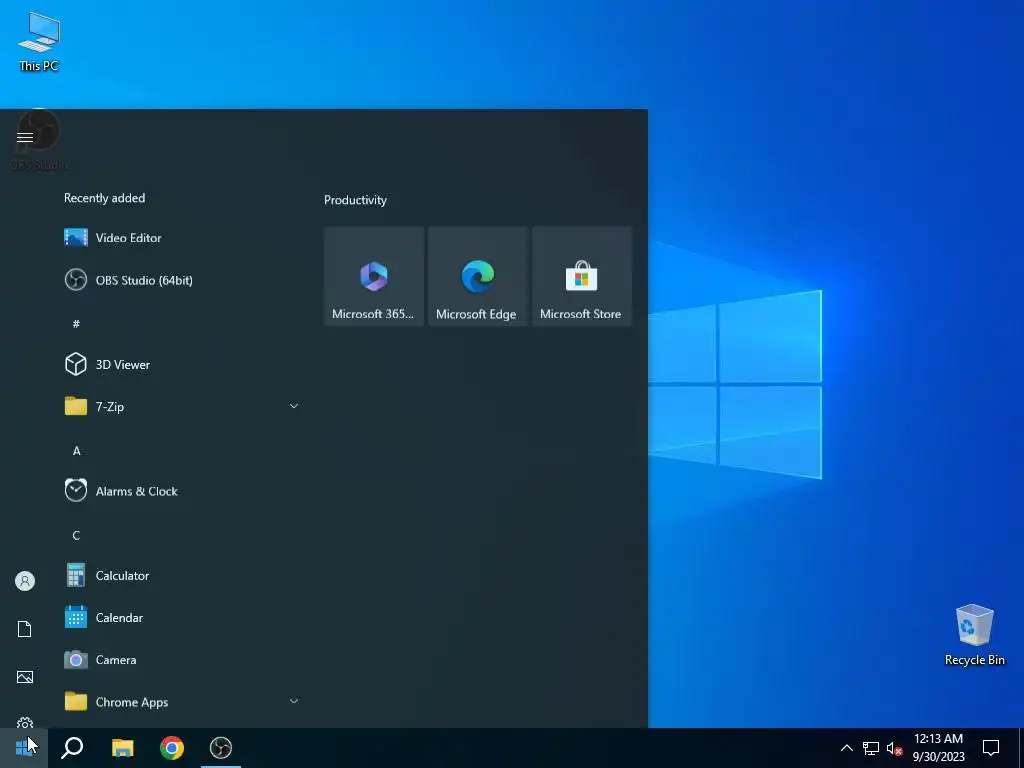
Task: Select the This PC desktop icon
Action: (39, 41)
